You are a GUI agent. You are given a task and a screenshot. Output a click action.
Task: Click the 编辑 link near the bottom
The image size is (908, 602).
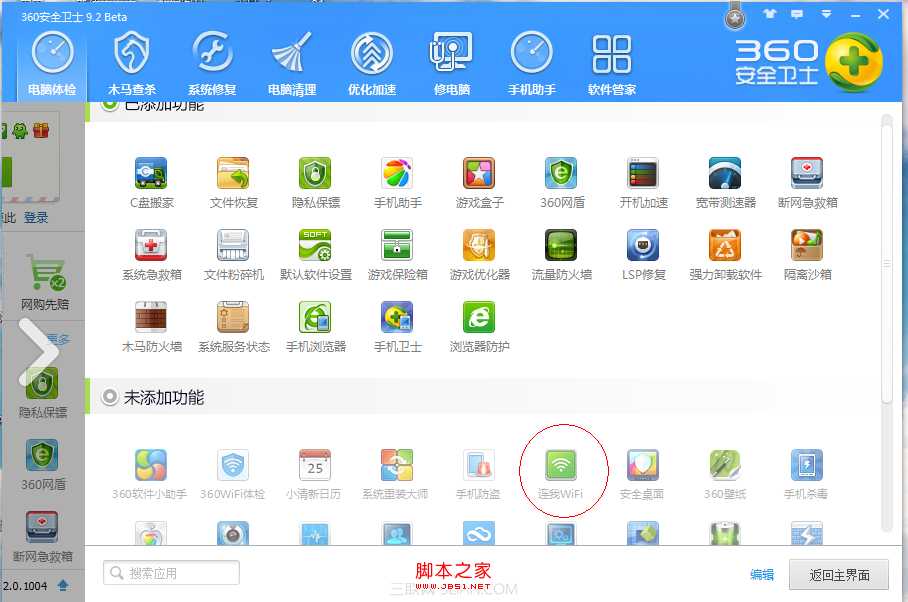(x=761, y=575)
